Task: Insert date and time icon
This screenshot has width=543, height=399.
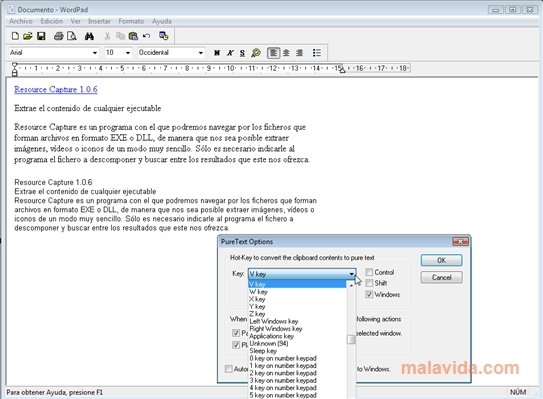Action: point(163,36)
